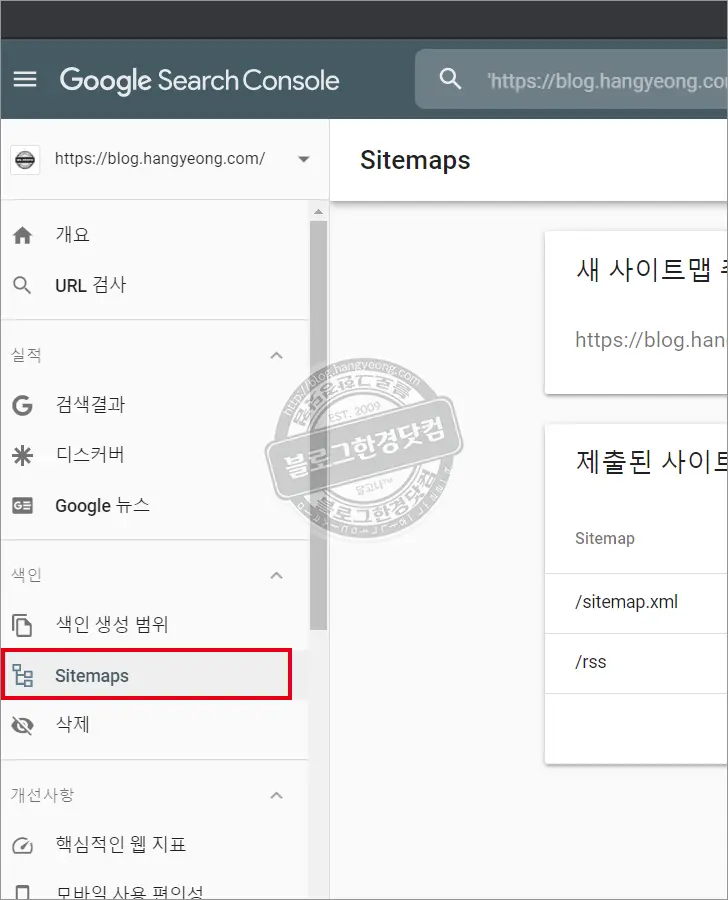Click the sidebar scrollbar thumb
The height and width of the screenshot is (900, 728).
pyautogui.click(x=318, y=425)
